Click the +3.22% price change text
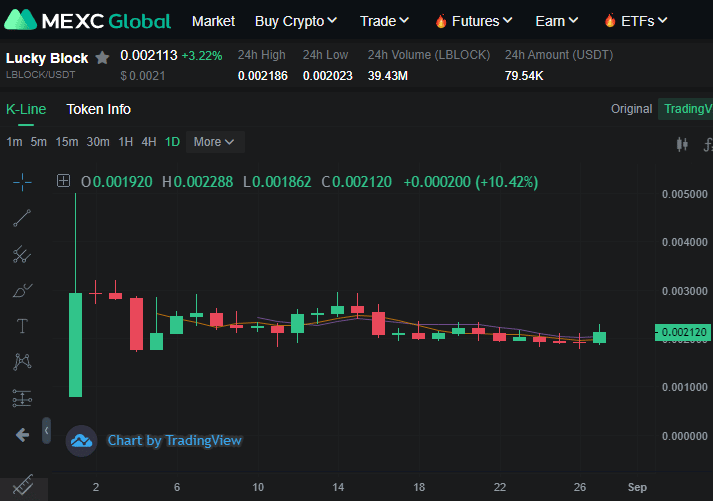The width and height of the screenshot is (713, 501). coord(202,56)
